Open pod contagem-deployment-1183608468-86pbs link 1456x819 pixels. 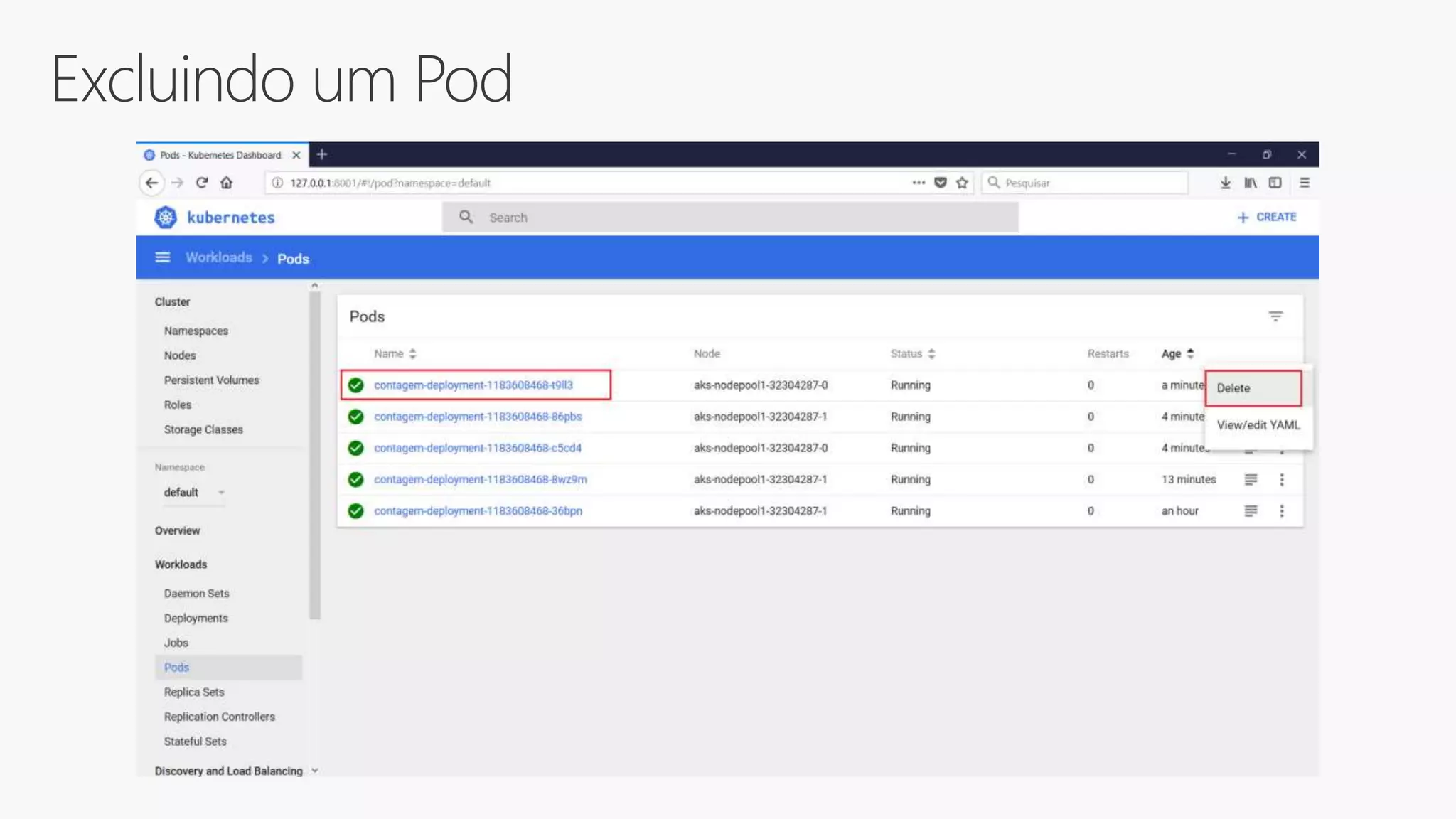(478, 417)
